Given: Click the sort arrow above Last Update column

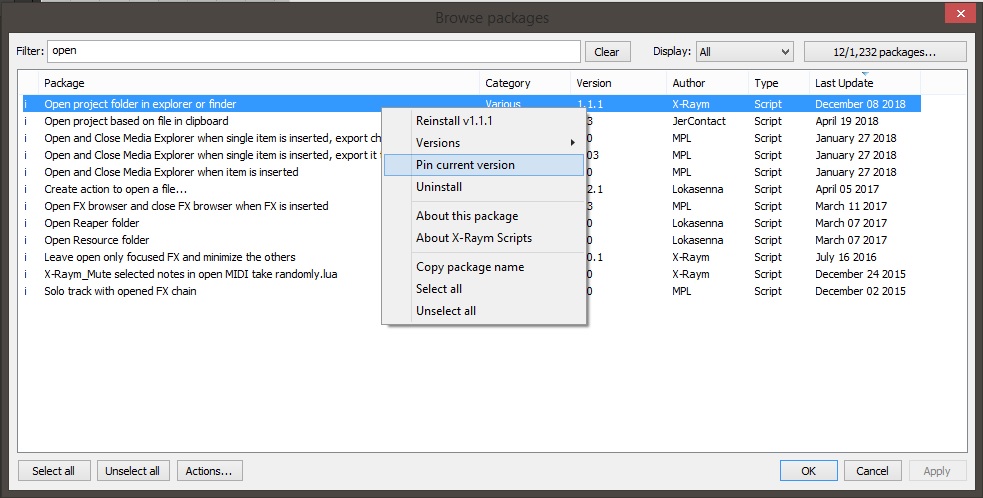Looking at the screenshot, I should click(865, 74).
